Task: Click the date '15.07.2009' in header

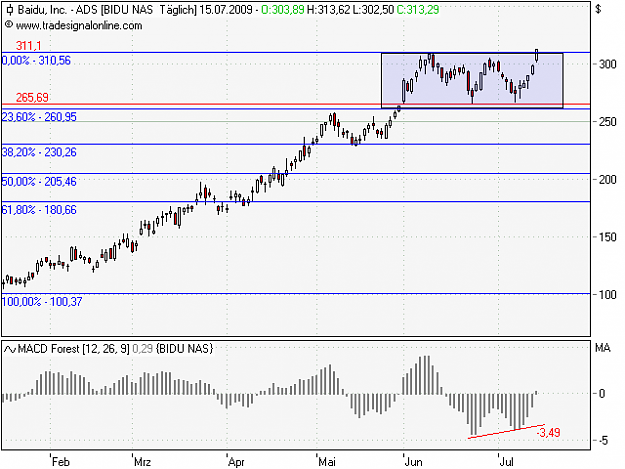Action: click(x=226, y=10)
